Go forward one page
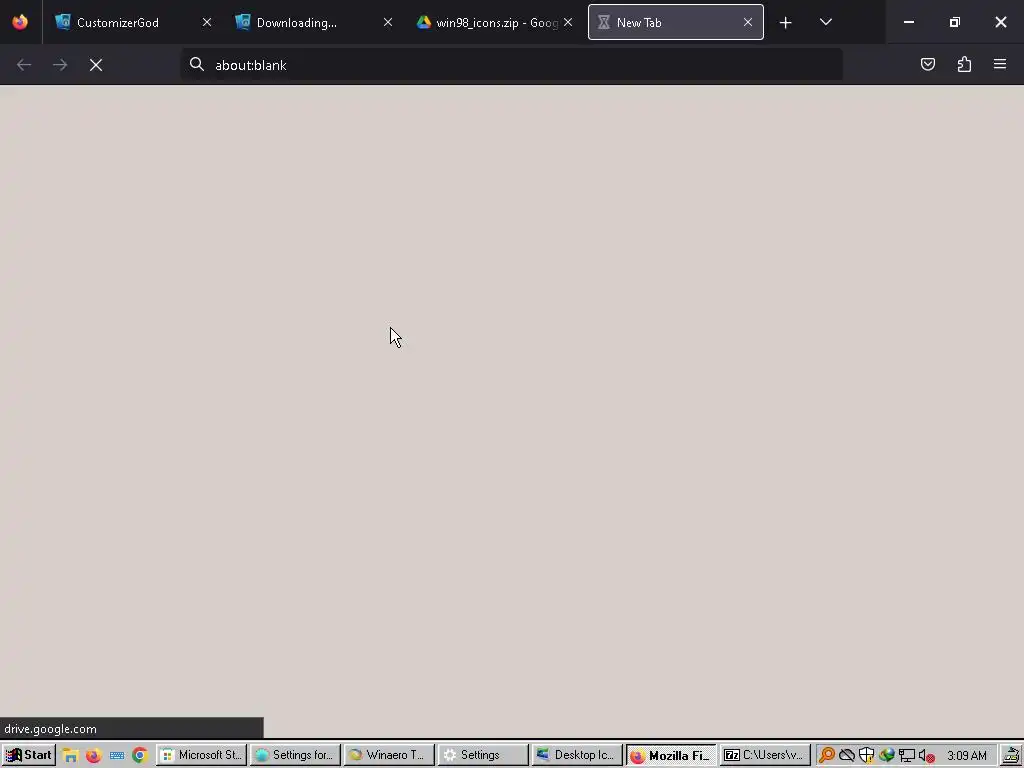 coord(60,65)
